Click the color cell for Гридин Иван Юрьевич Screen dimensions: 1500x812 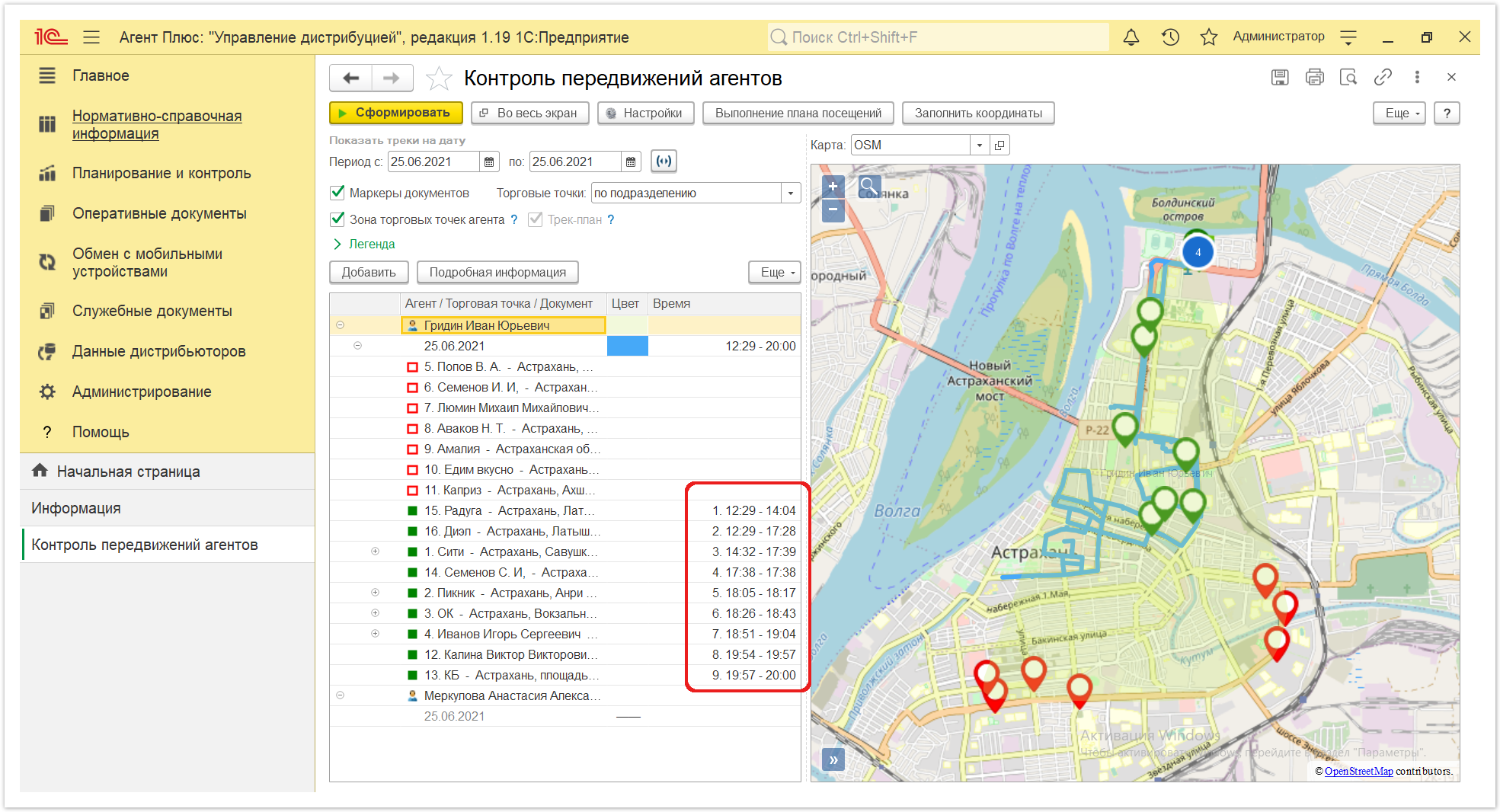click(628, 325)
